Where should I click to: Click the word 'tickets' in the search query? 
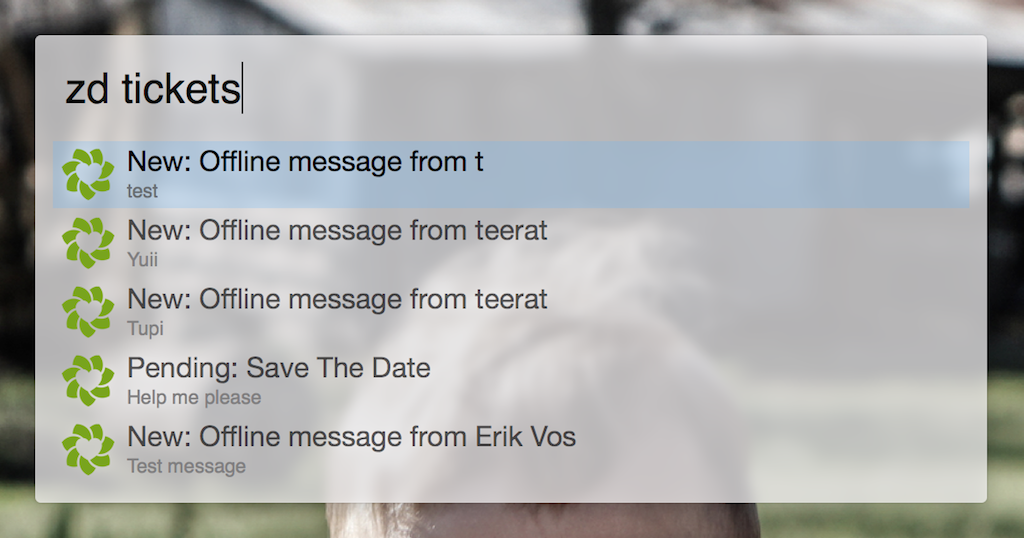point(181,90)
